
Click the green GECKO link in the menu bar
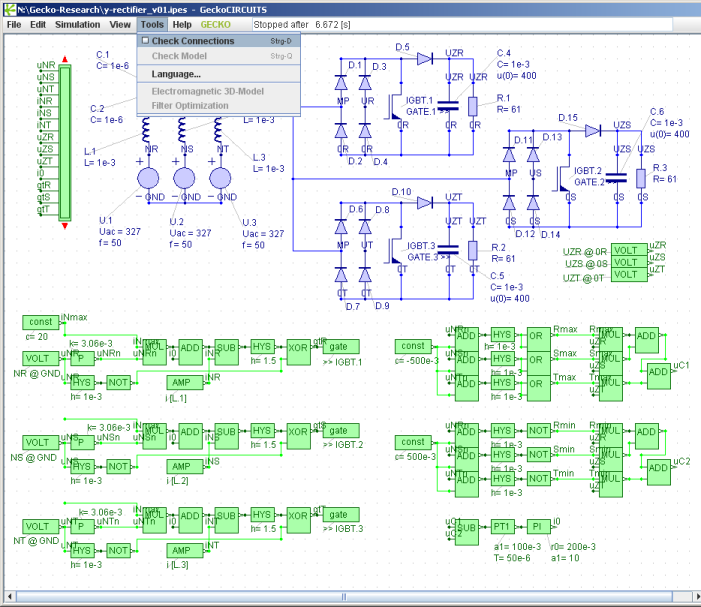coord(214,23)
